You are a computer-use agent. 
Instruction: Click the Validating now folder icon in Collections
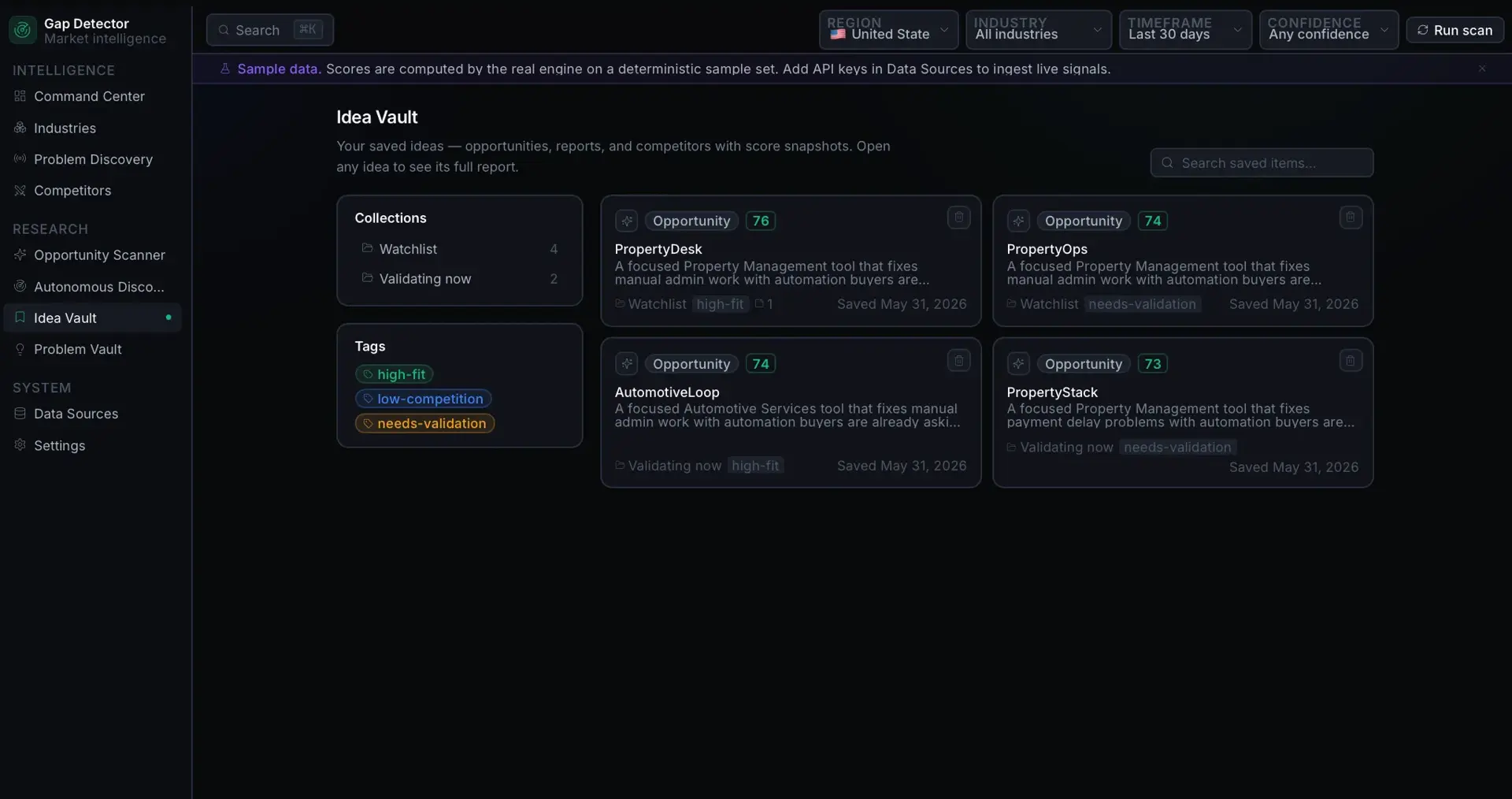tap(367, 278)
